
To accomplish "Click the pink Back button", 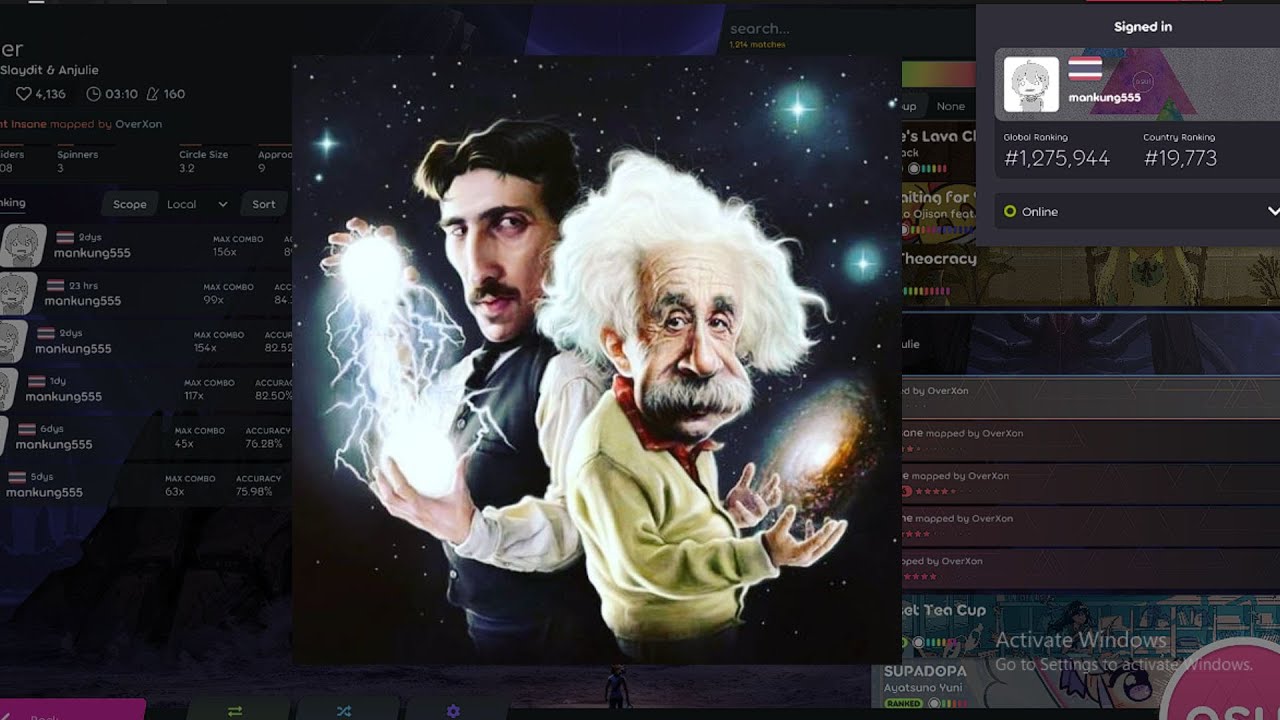I will [x=72, y=710].
